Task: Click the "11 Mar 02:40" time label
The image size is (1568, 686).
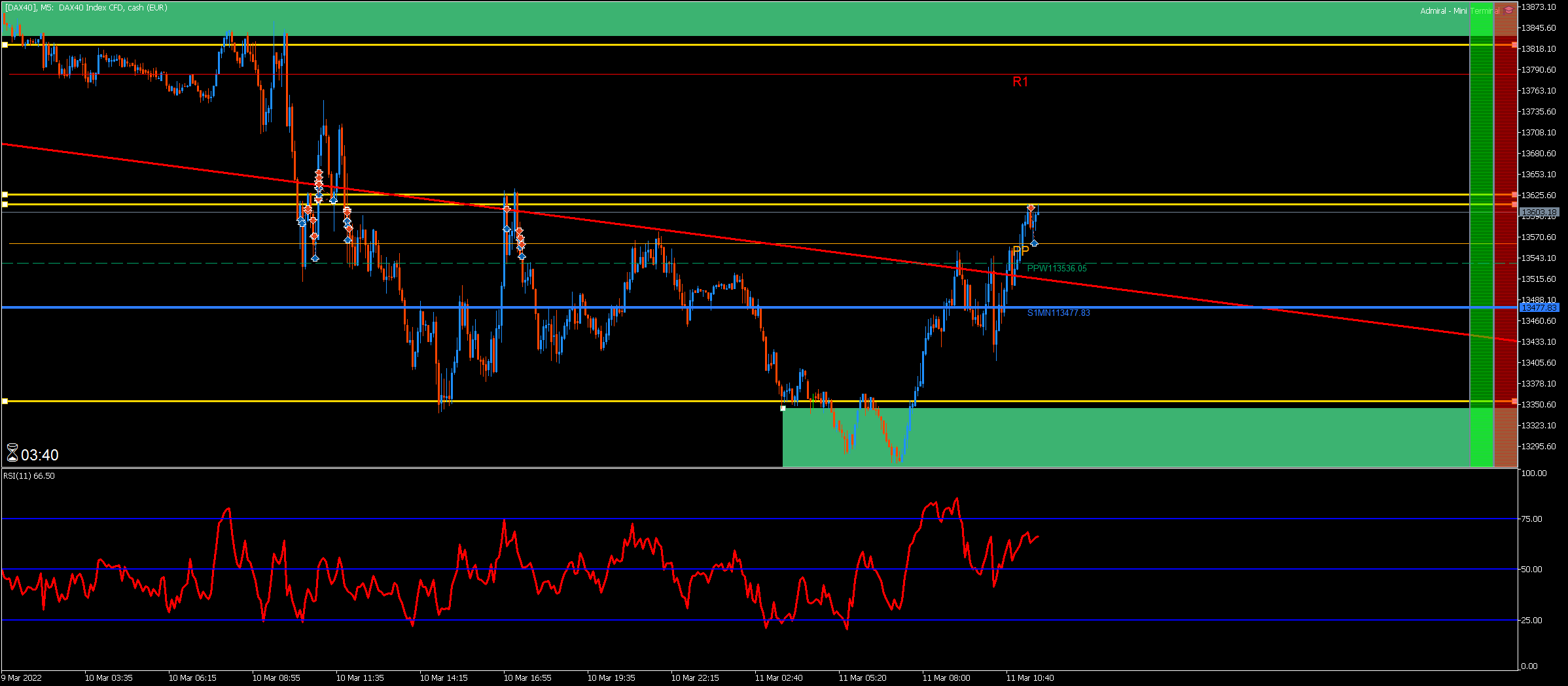Action: (x=779, y=678)
